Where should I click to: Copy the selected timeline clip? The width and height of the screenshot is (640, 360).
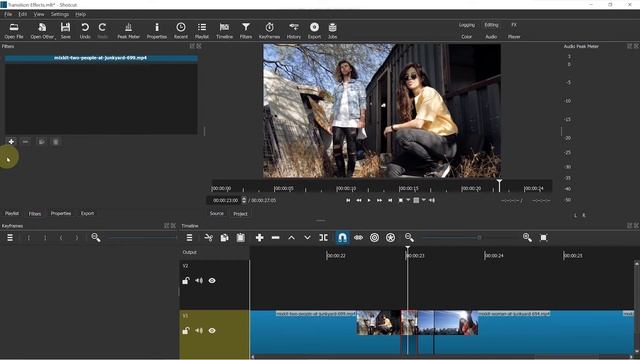[x=224, y=238]
